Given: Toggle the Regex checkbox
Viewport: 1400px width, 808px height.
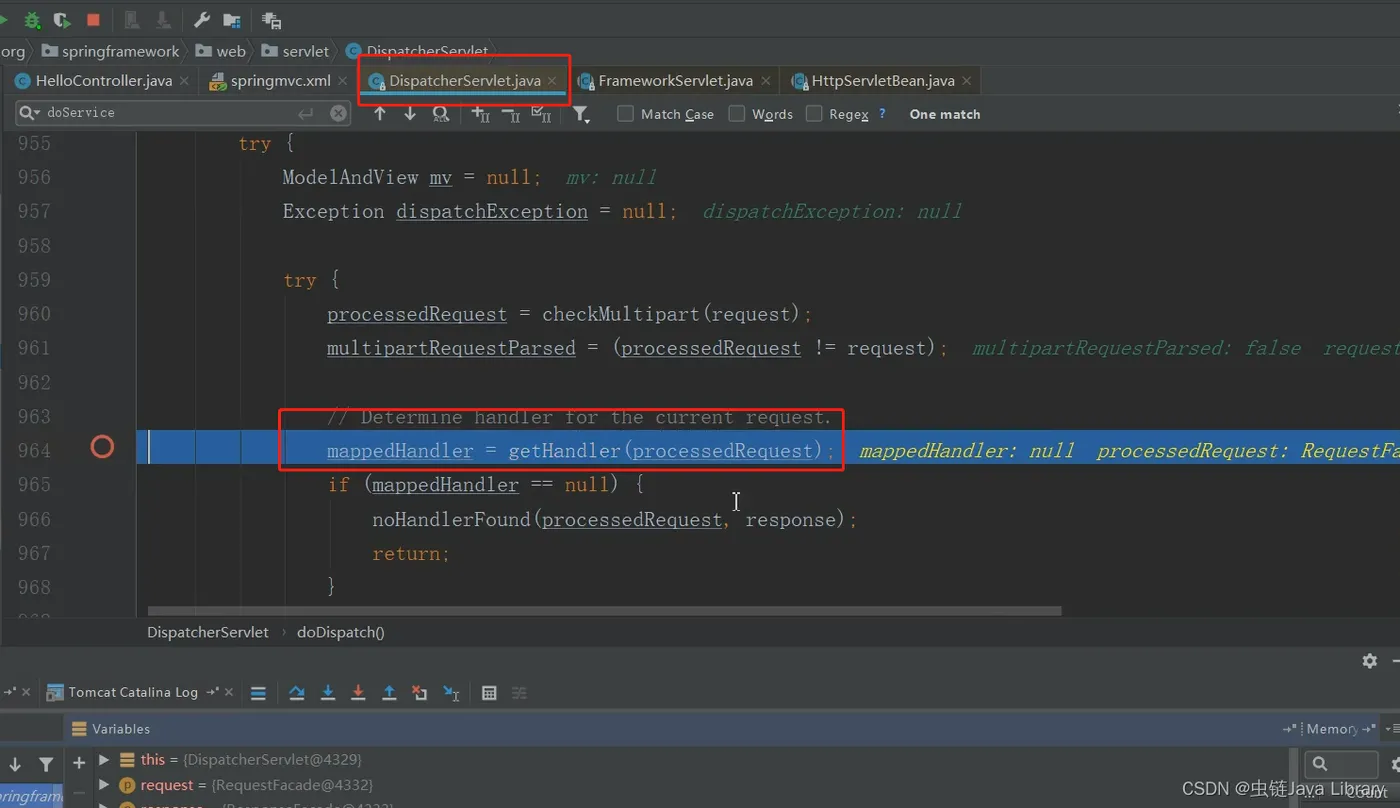Looking at the screenshot, I should pos(814,114).
